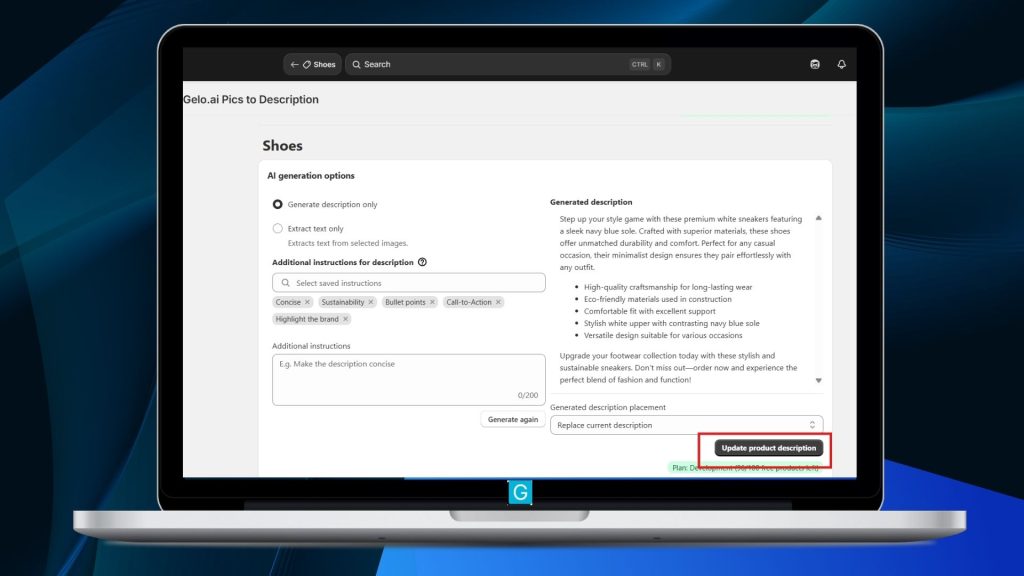Select Generate description only option
The height and width of the screenshot is (576, 1024).
278,204
